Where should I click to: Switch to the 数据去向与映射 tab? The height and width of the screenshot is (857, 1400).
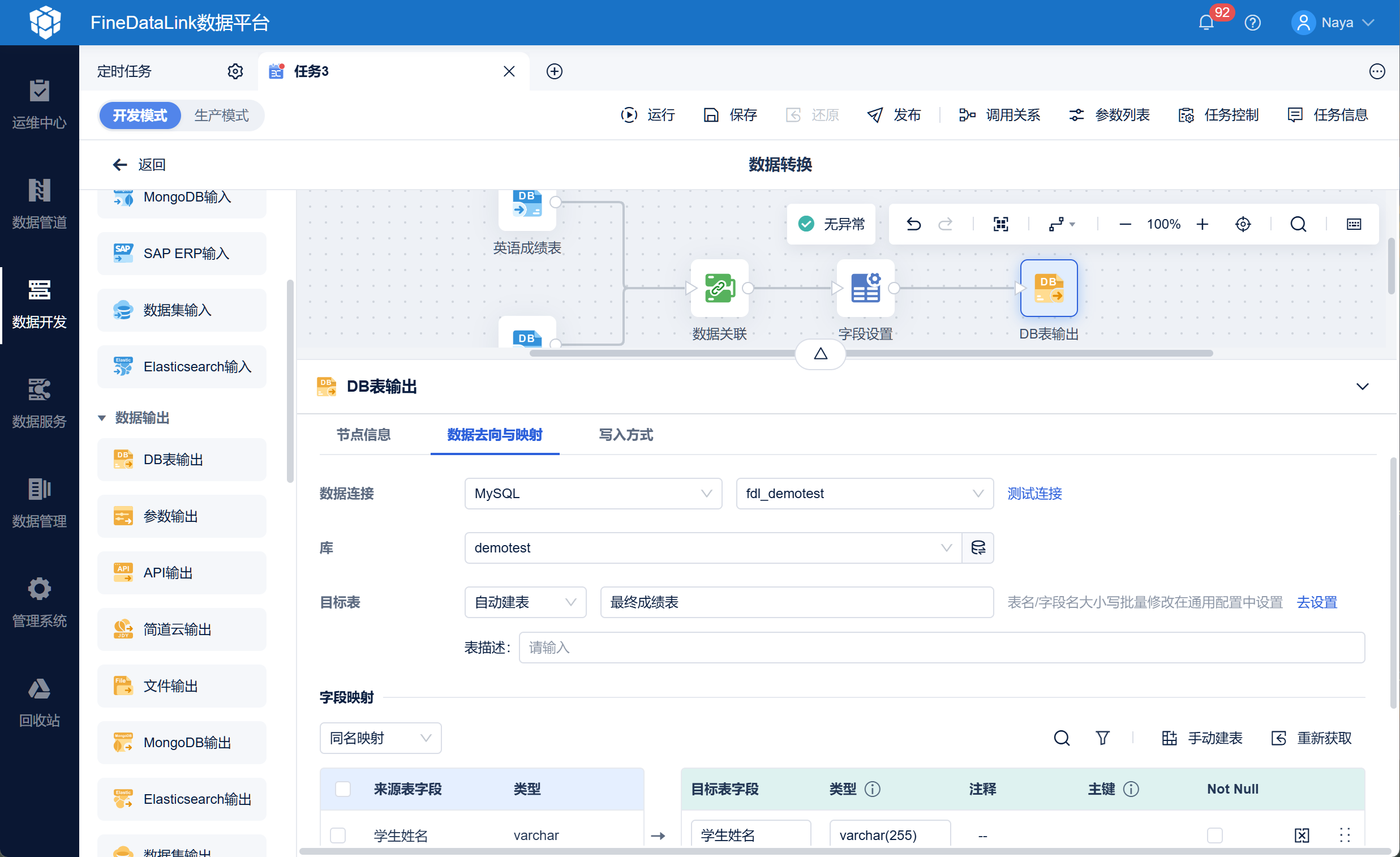495,435
